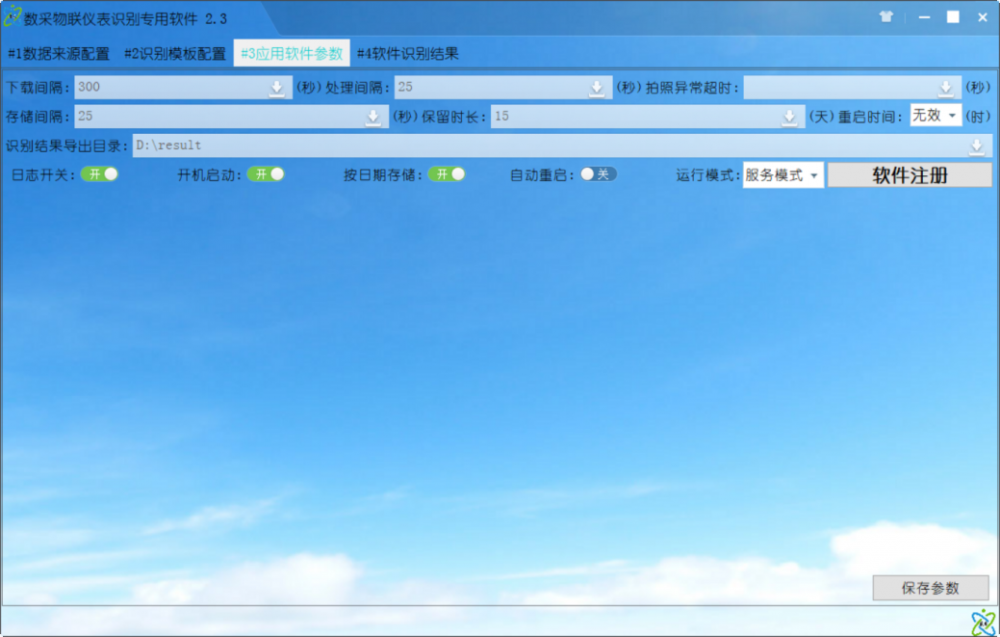Click the arrow icon in 存储间隔 field
Viewport: 1000px width, 637px height.
pyautogui.click(x=373, y=117)
